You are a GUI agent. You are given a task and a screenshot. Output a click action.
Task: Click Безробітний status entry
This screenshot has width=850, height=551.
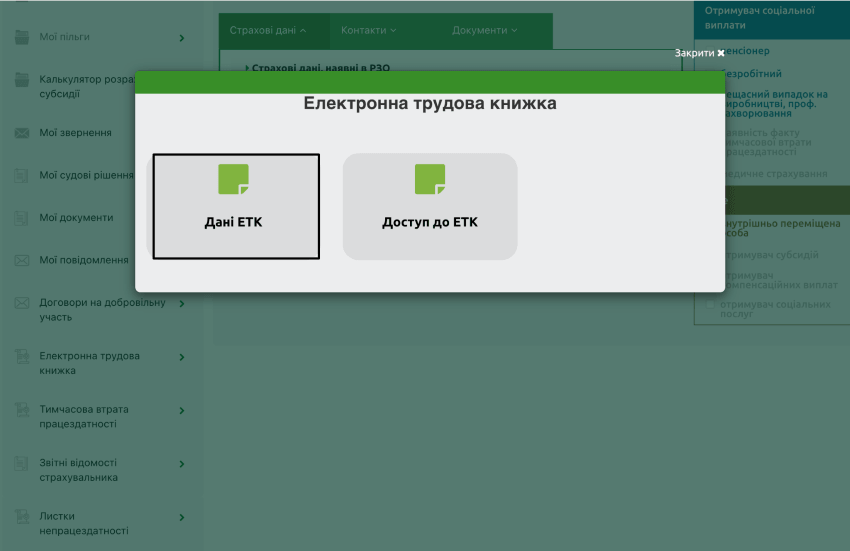(754, 74)
